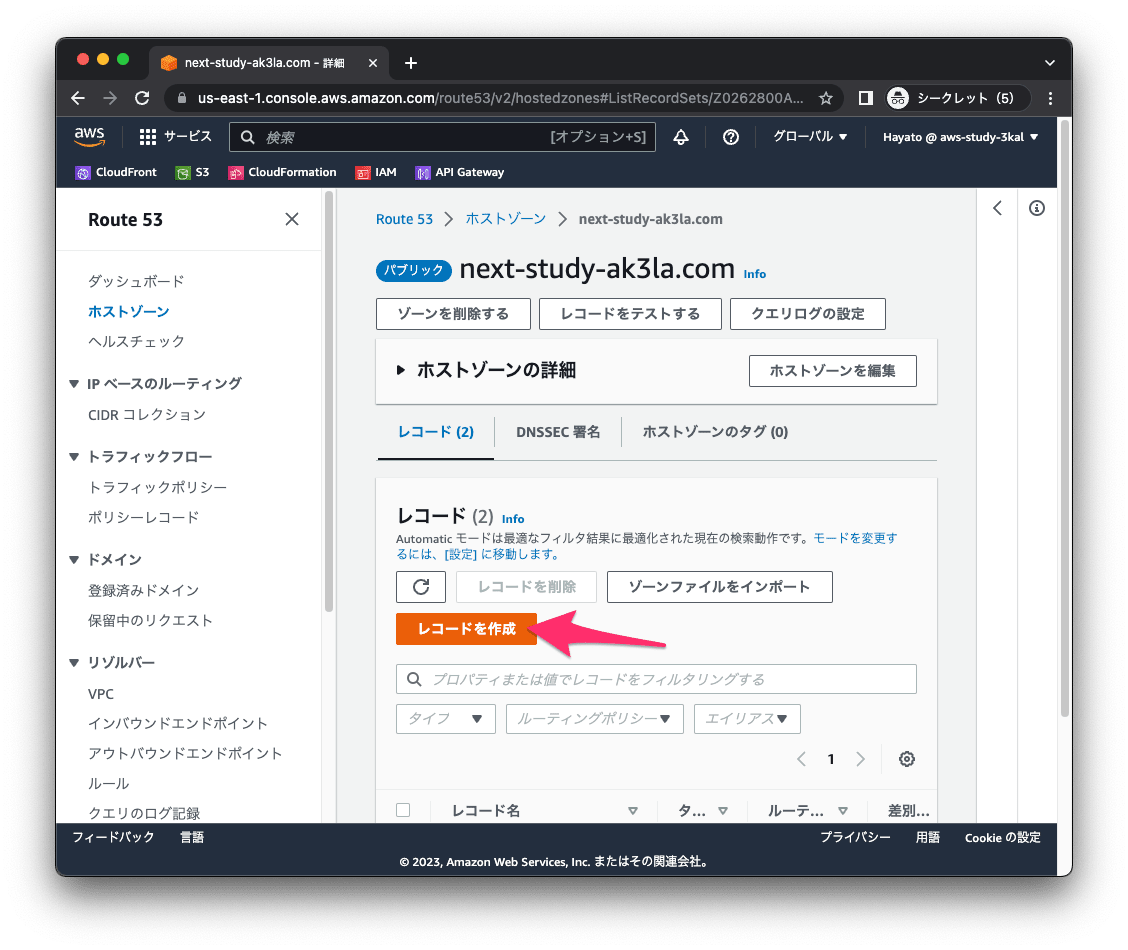Click the AWS logo home icon
This screenshot has height=950, width=1128.
tap(90, 137)
